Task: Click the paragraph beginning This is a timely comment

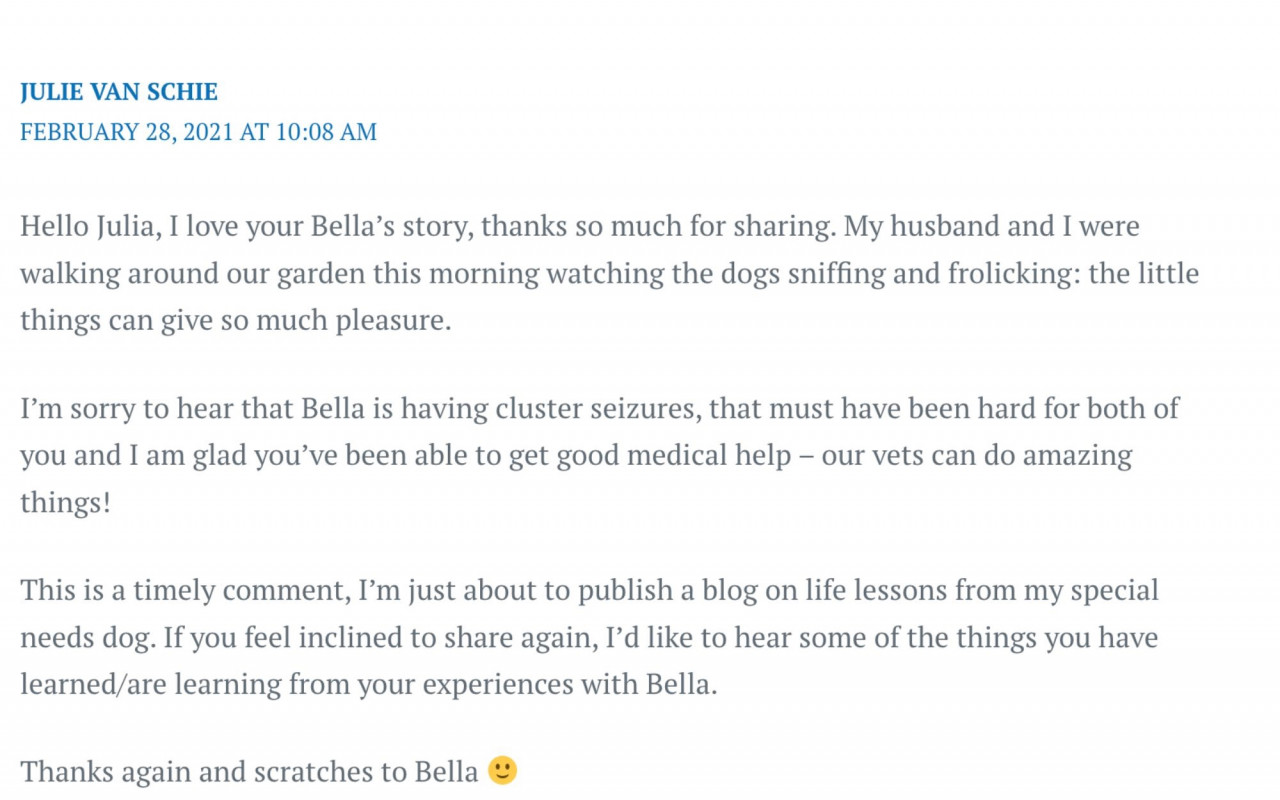Action: [589, 637]
